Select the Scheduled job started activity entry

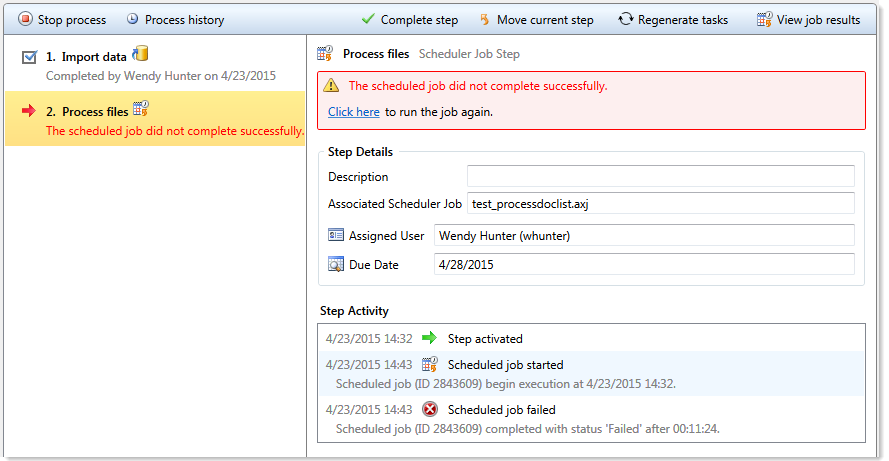pos(505,364)
